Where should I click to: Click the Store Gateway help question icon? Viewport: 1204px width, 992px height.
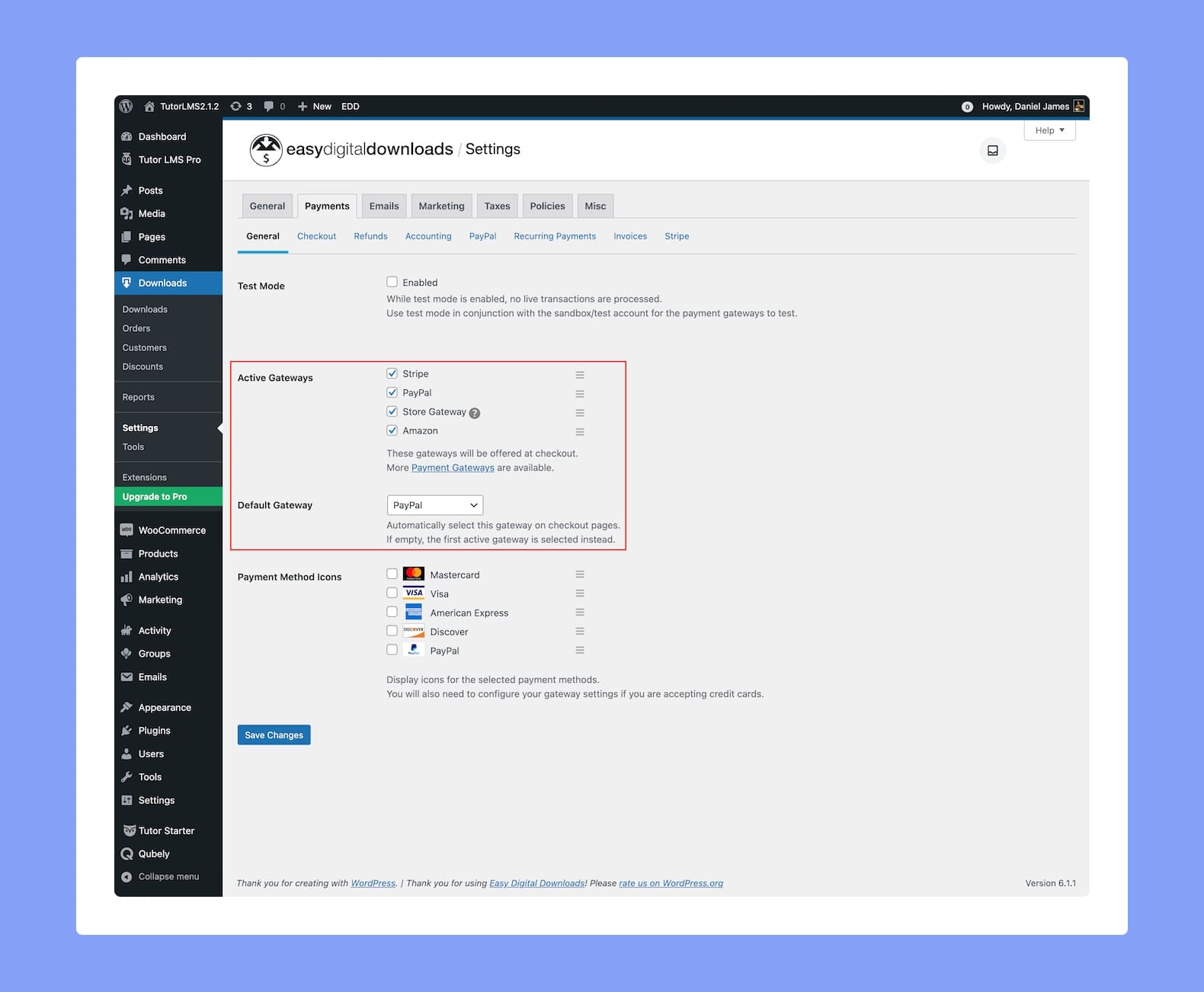[x=475, y=413]
